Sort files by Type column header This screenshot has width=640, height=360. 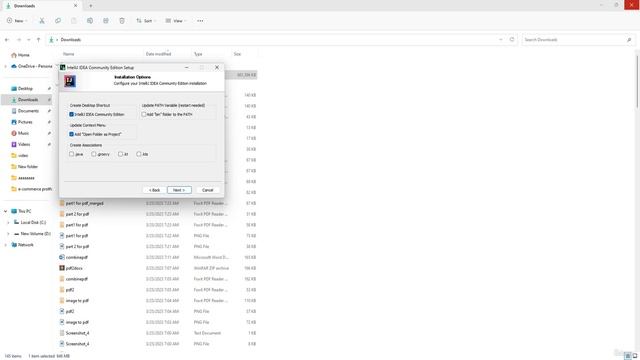(x=198, y=54)
